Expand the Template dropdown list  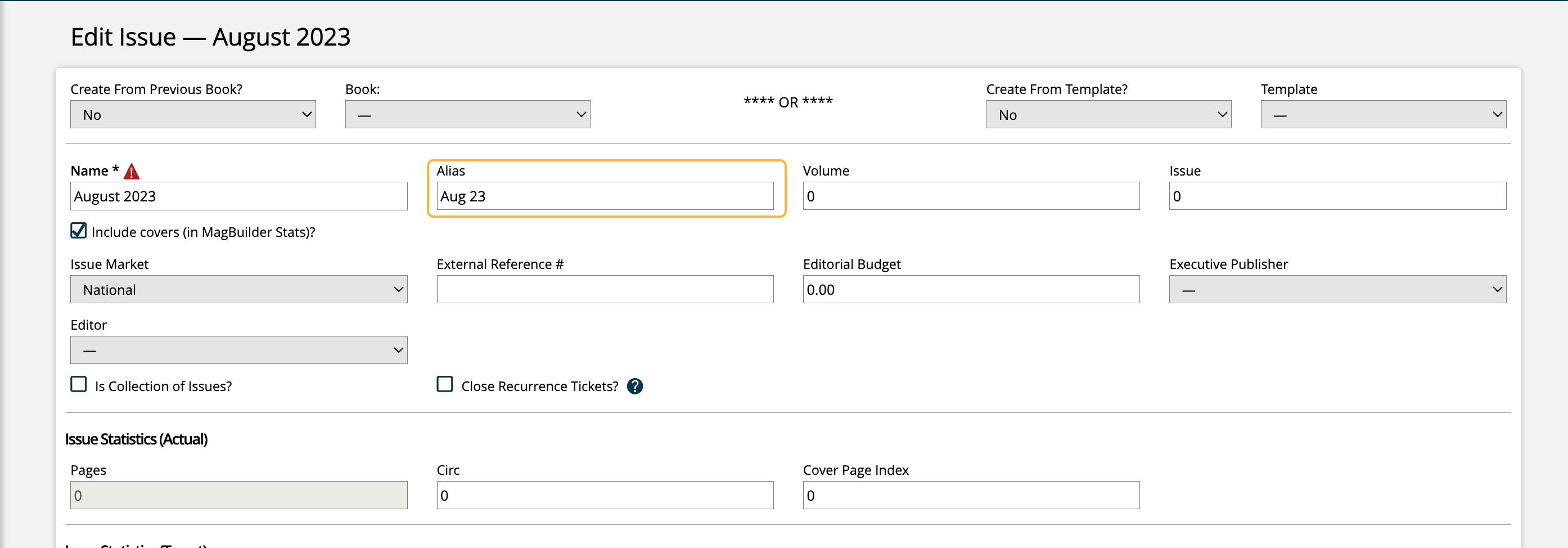coord(1382,114)
